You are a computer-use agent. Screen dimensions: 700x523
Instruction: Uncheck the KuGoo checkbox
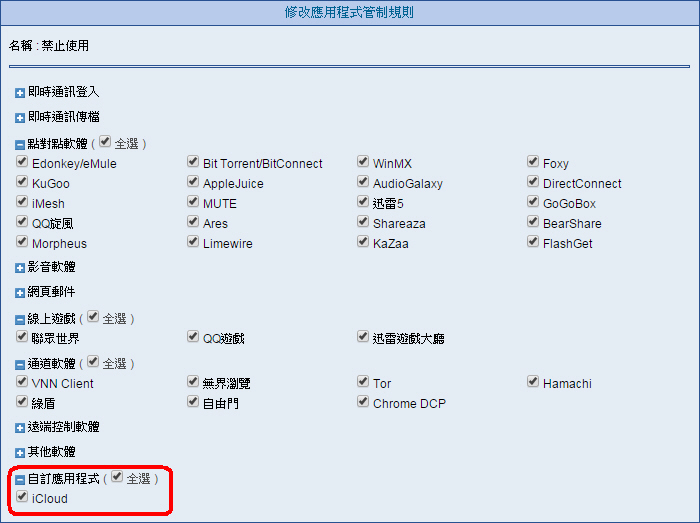pos(22,181)
